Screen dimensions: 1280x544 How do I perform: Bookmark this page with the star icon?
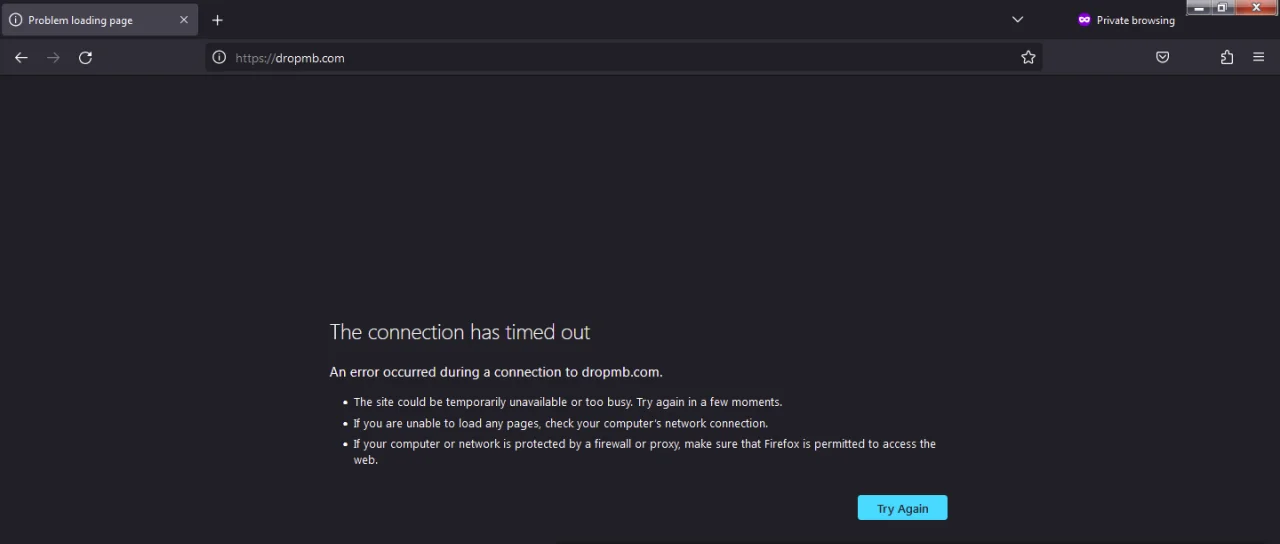(1028, 58)
